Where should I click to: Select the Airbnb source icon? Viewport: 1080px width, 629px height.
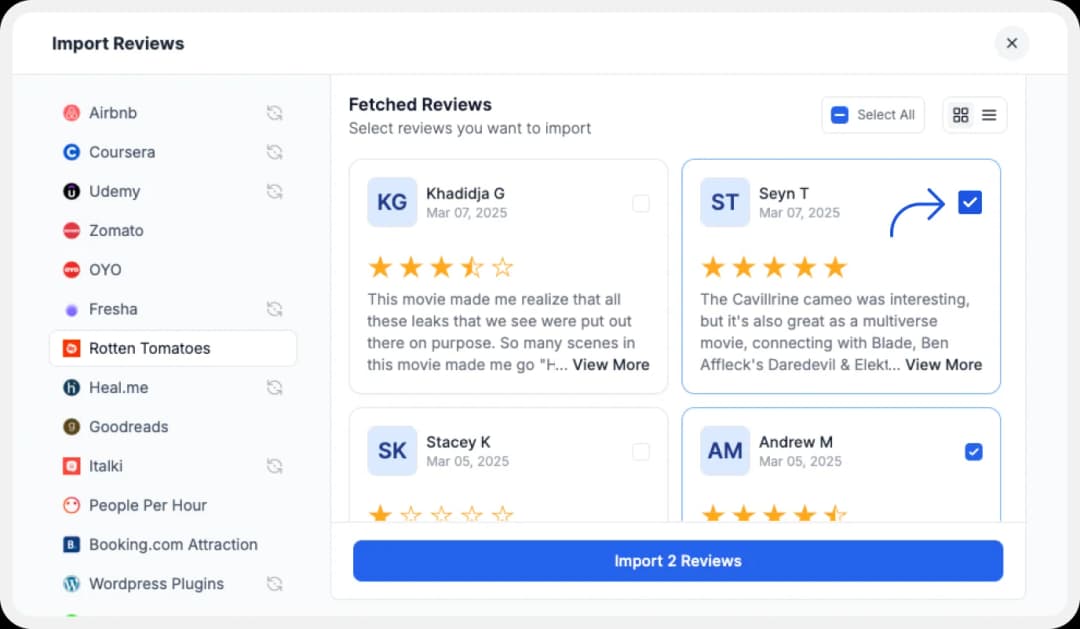pos(71,113)
